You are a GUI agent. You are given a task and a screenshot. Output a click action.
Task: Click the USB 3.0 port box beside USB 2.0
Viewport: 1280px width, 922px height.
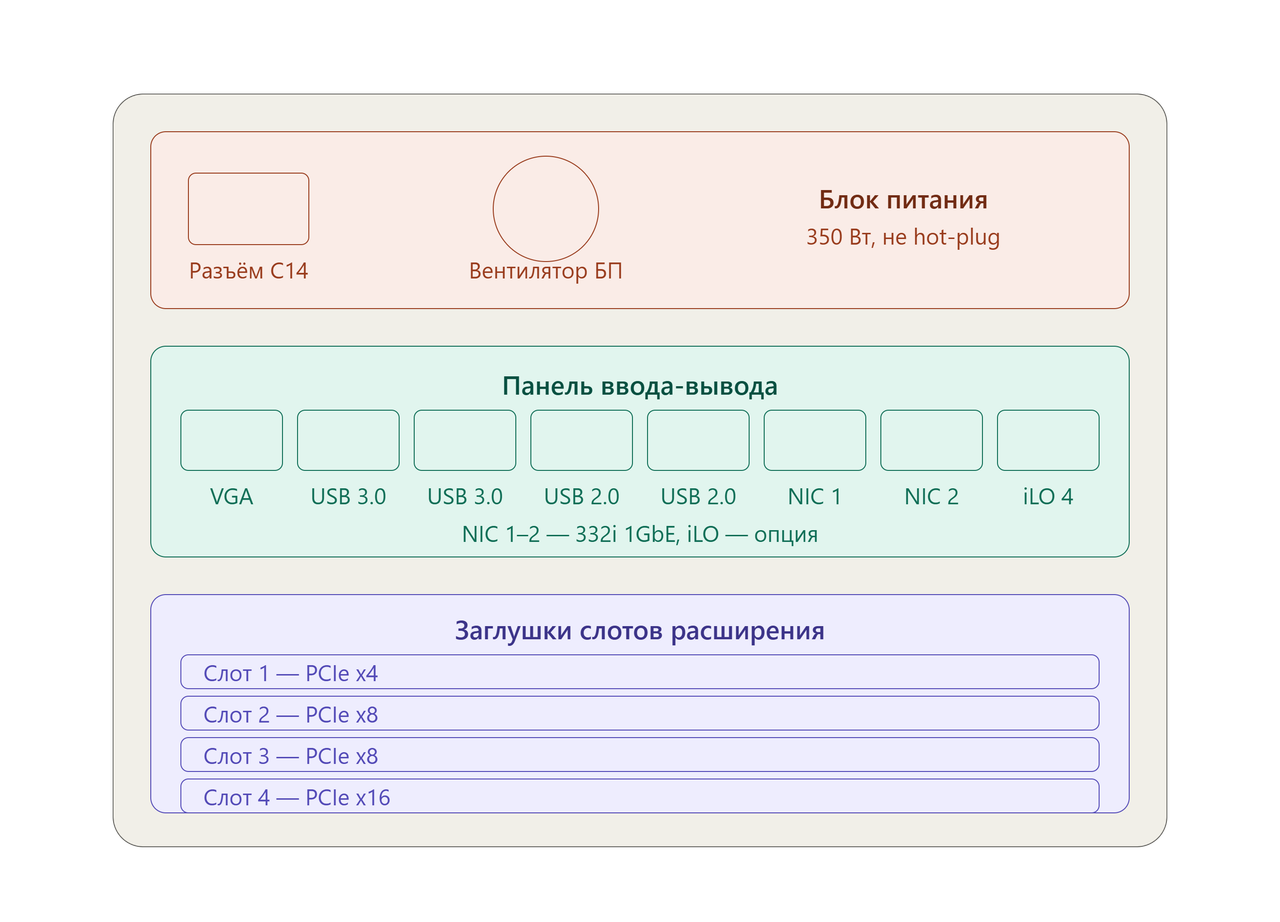pyautogui.click(x=465, y=440)
